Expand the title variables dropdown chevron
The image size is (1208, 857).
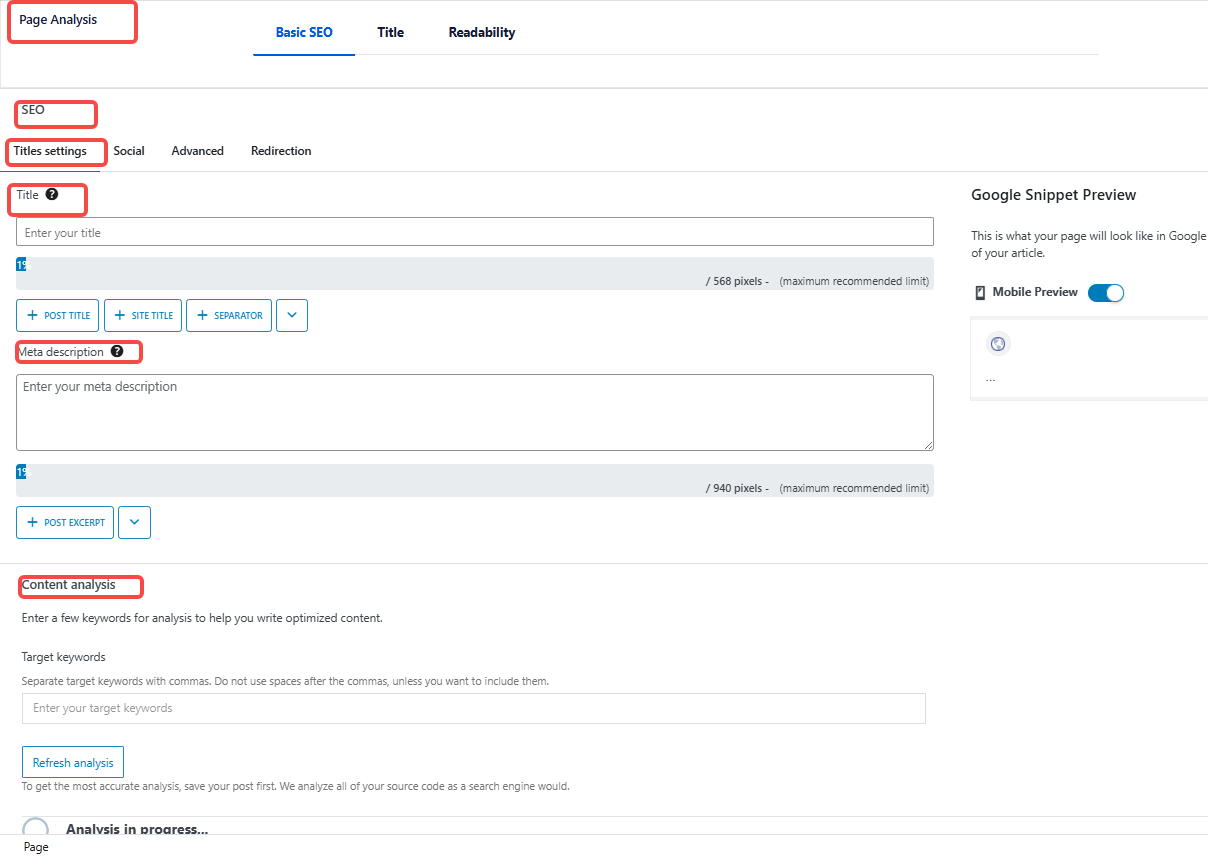[x=291, y=315]
